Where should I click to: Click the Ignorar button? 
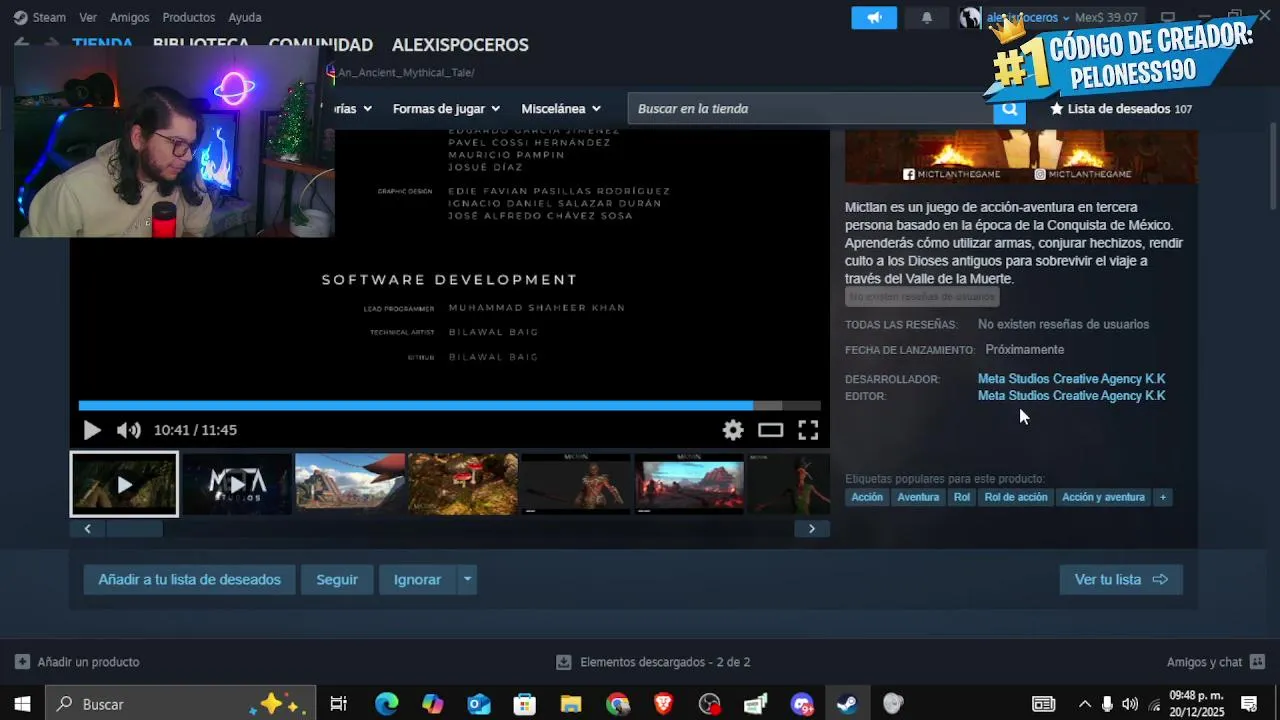coord(417,579)
